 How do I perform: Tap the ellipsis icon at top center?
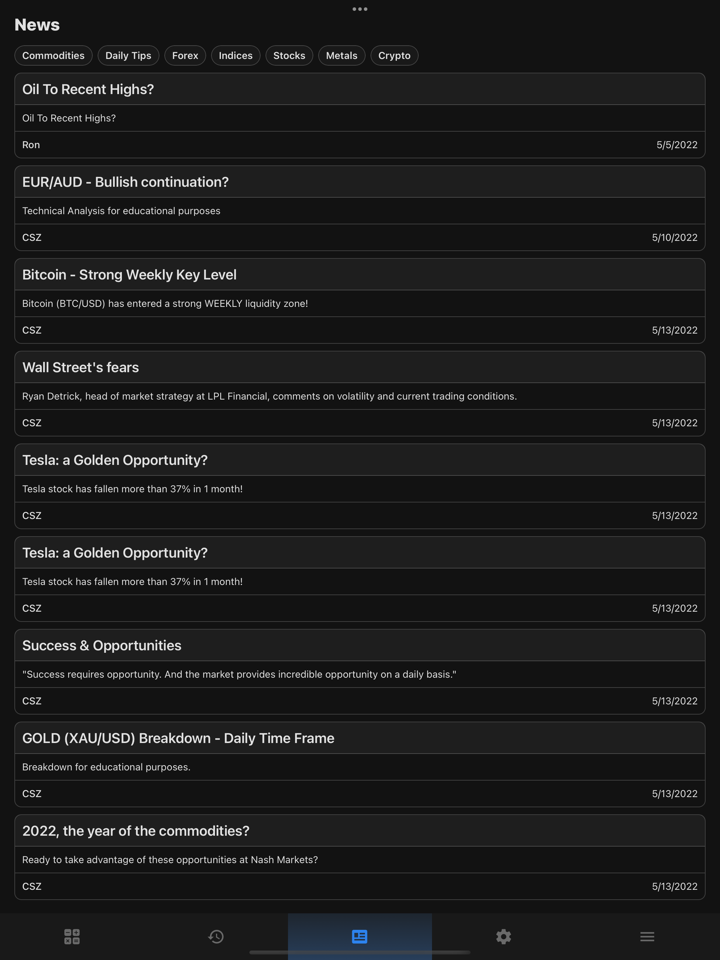359,9
